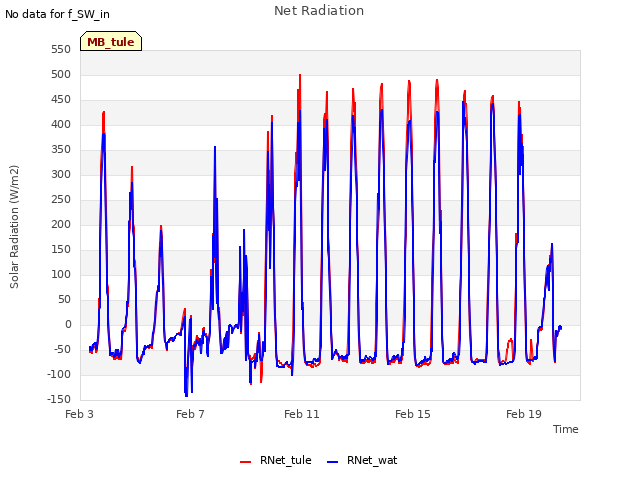Viewport: 640px width, 480px height.
Task: Click the 'No data for f_SW_in' message
Action: [57, 14]
